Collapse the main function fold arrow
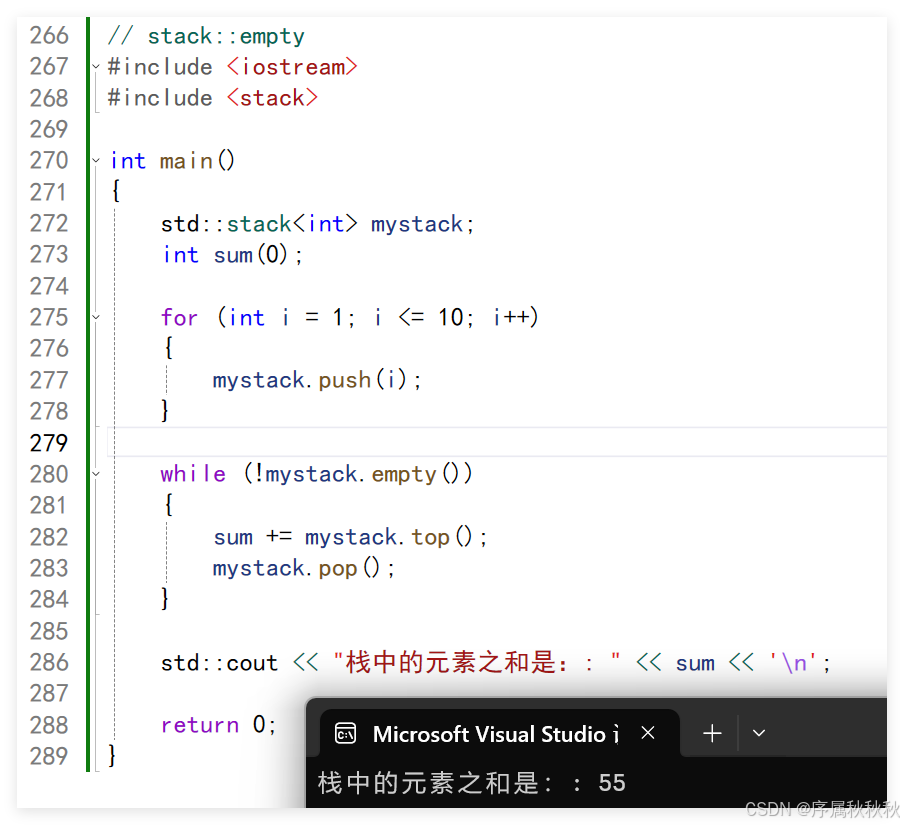This screenshot has height=825, width=904. 96,161
